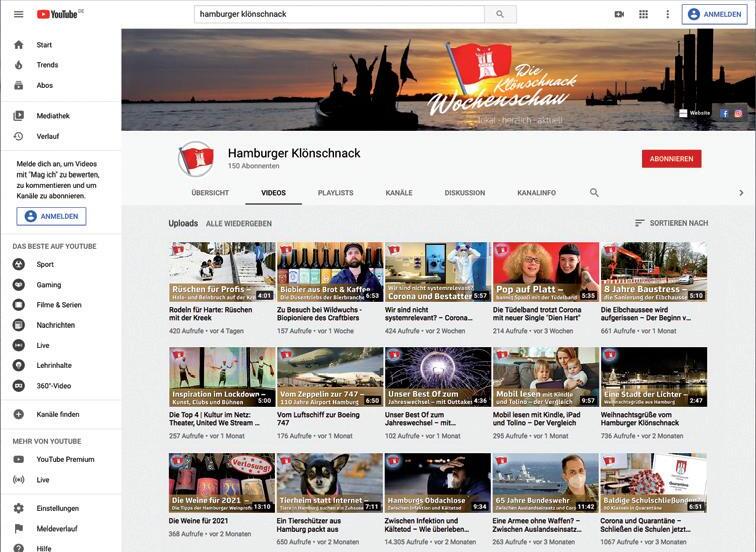Image resolution: width=756 pixels, height=552 pixels.
Task: Search within channel magnifier icon
Action: coord(594,192)
